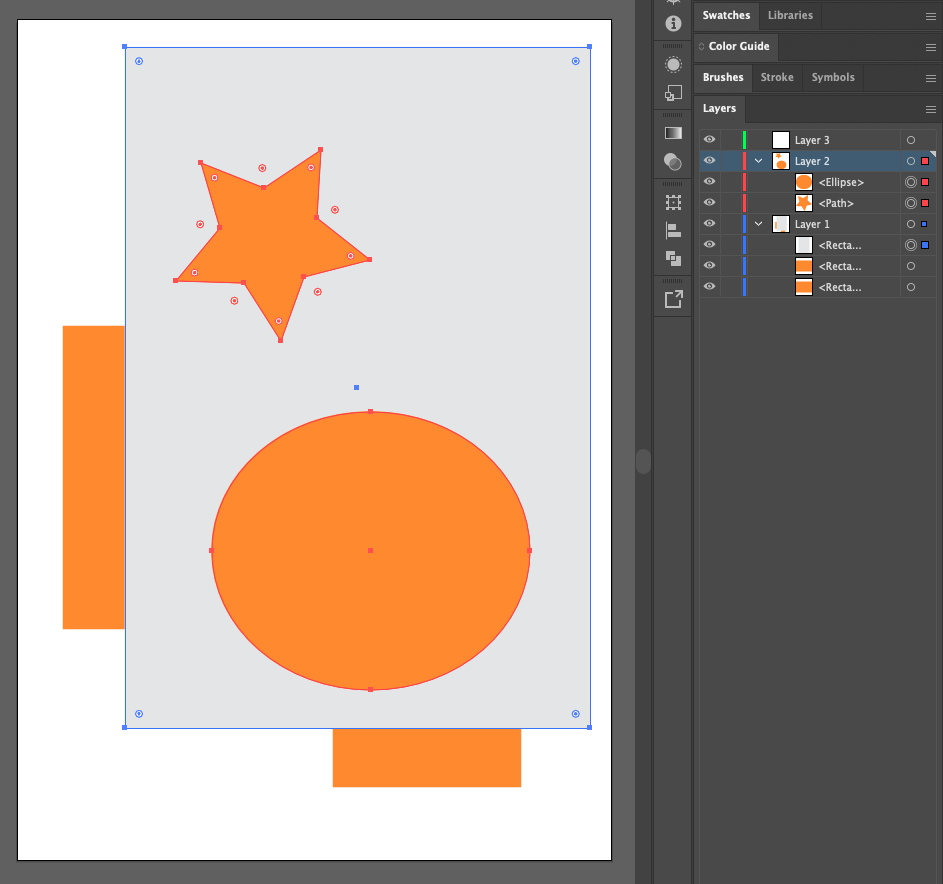Collapse the Layer 1 contents
Image resolution: width=943 pixels, height=884 pixels.
point(757,223)
